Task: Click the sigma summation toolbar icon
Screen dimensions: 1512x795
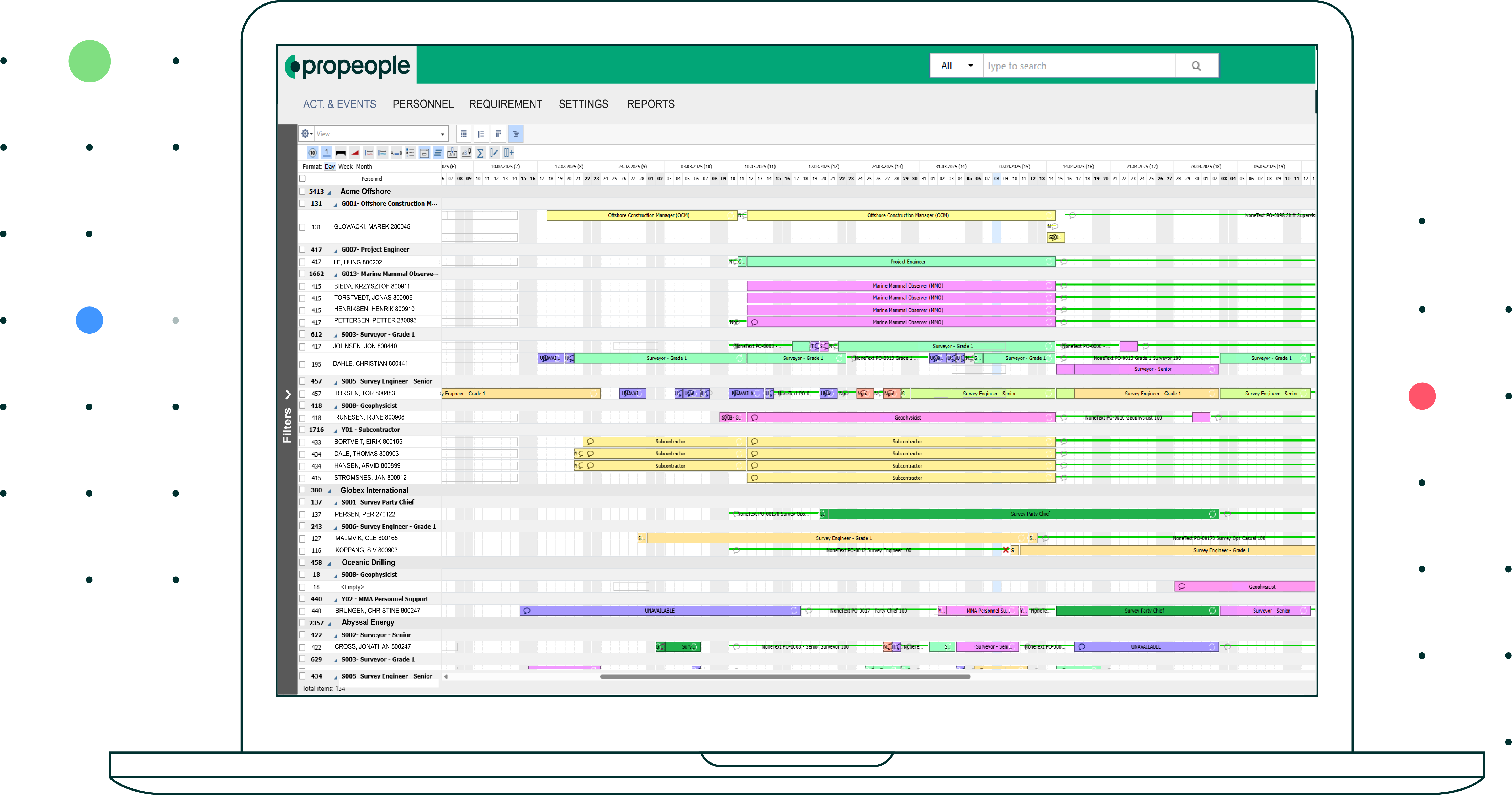Action: pyautogui.click(x=480, y=153)
